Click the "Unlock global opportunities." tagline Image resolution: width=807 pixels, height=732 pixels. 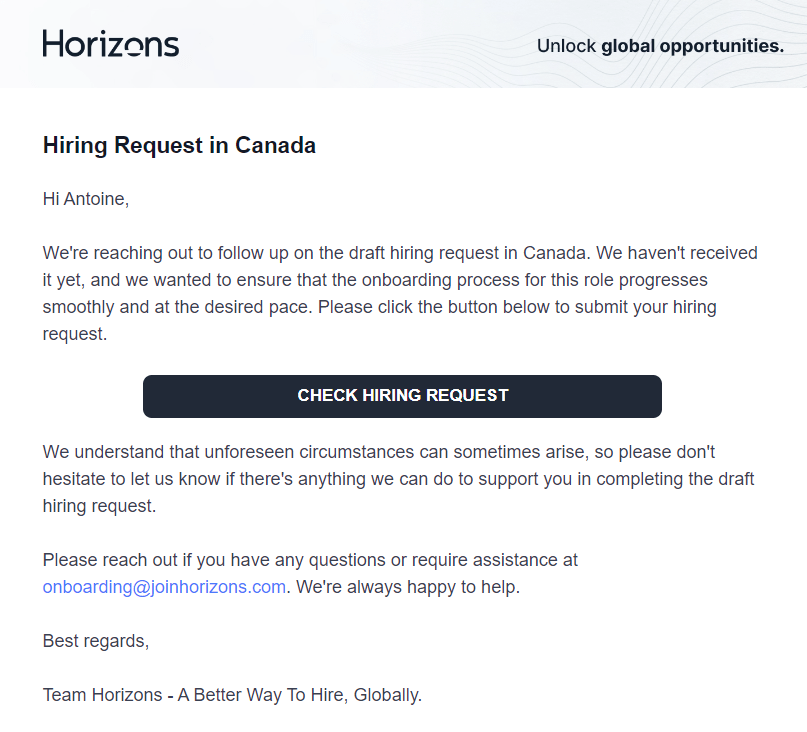tap(660, 46)
